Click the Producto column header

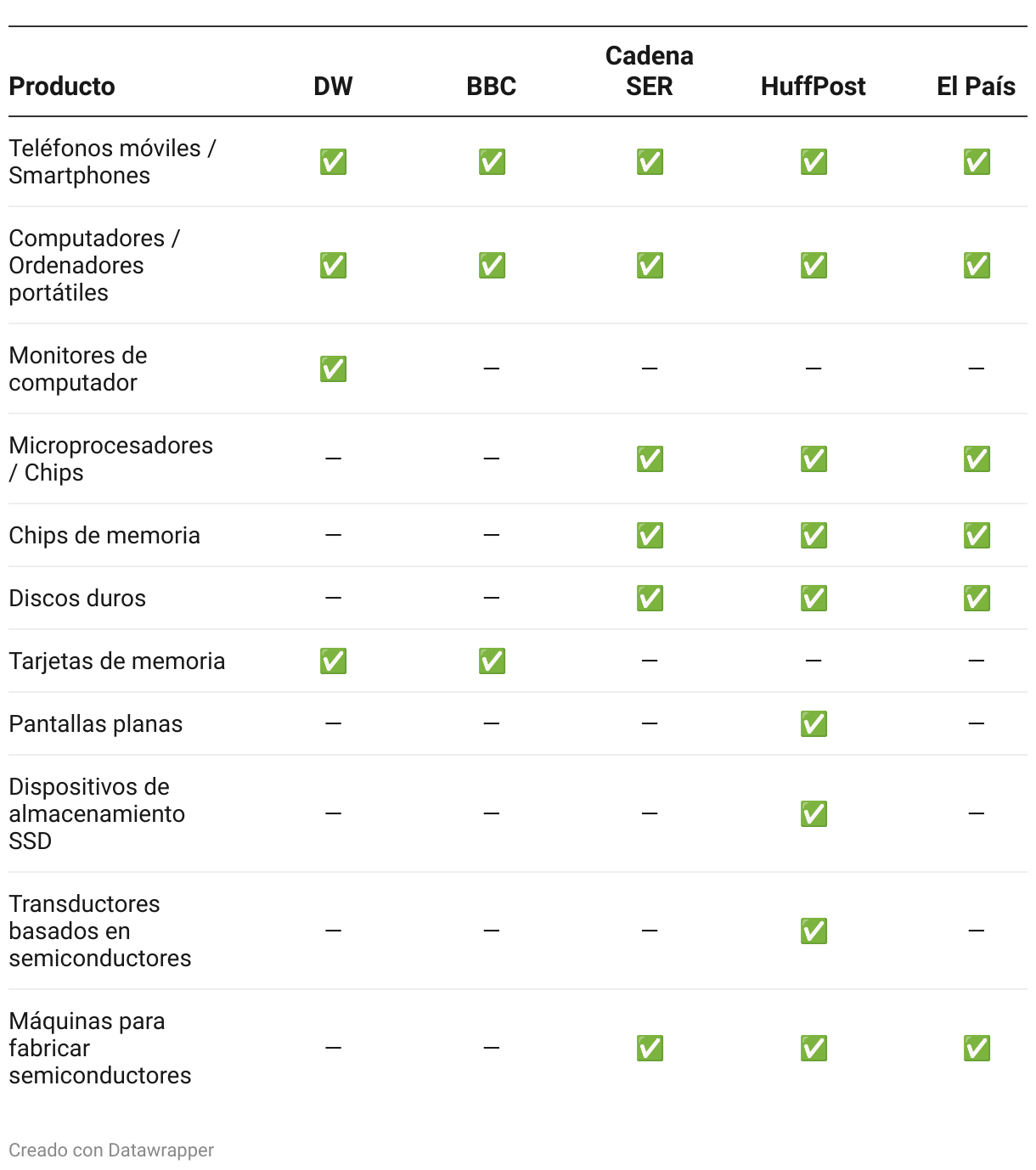[62, 86]
